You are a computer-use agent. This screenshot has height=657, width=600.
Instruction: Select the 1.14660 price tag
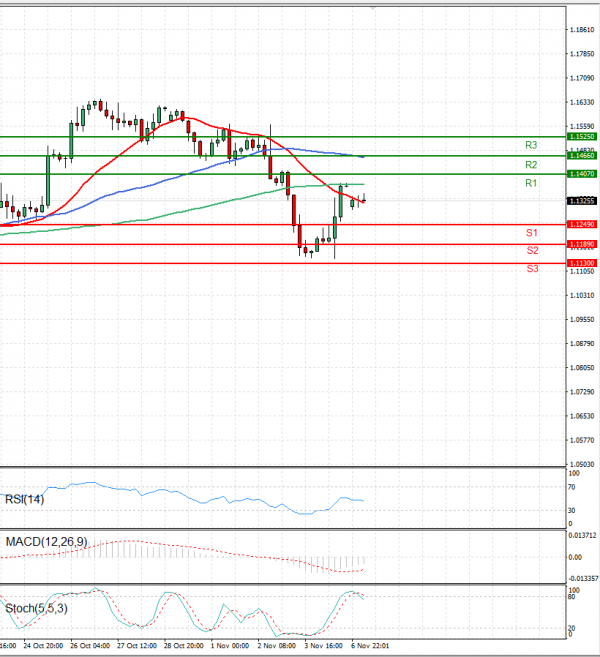[582, 155]
